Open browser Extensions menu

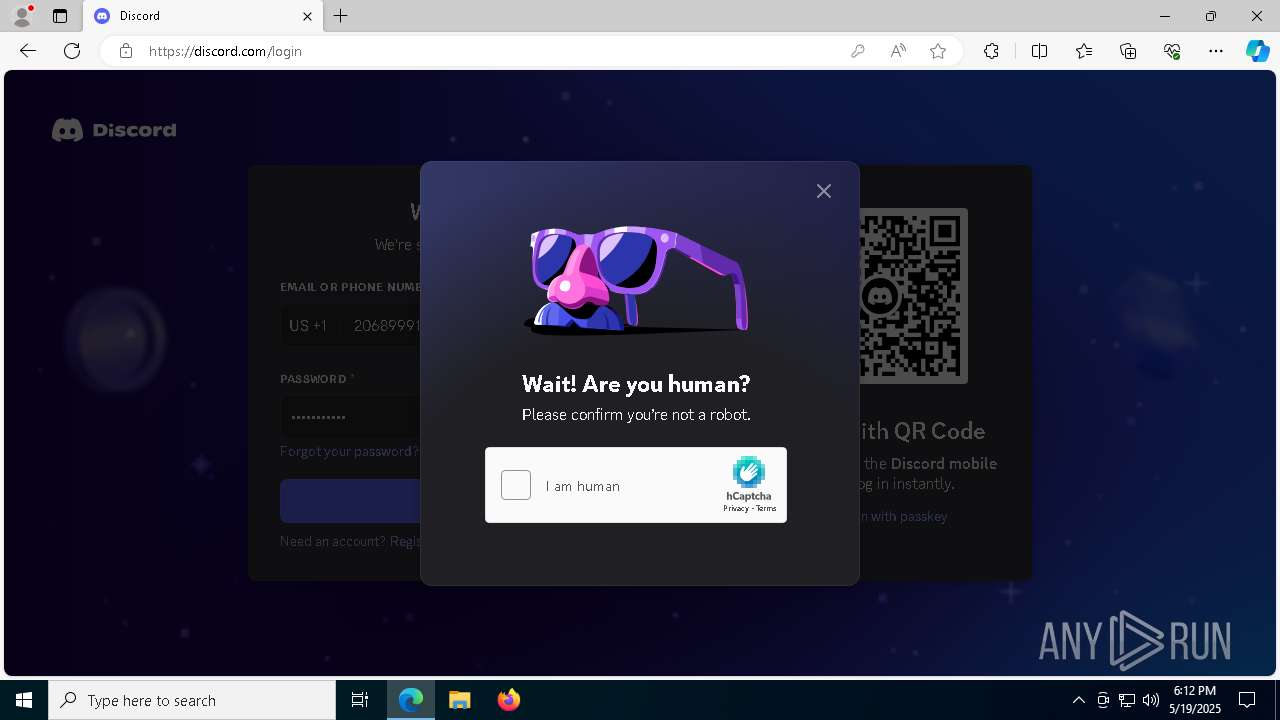click(991, 51)
